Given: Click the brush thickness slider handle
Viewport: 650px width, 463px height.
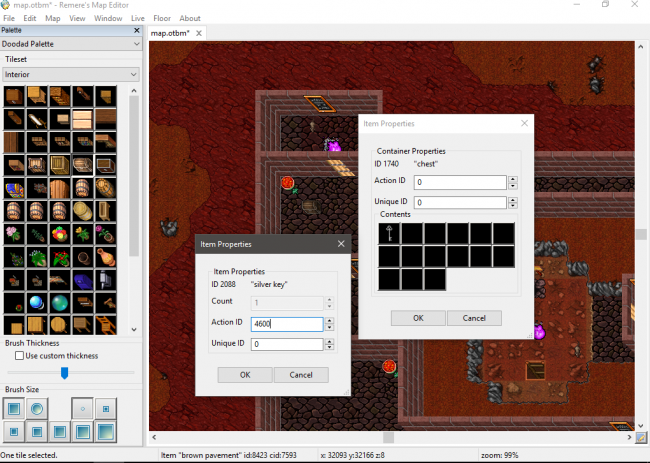Looking at the screenshot, I should pos(64,373).
